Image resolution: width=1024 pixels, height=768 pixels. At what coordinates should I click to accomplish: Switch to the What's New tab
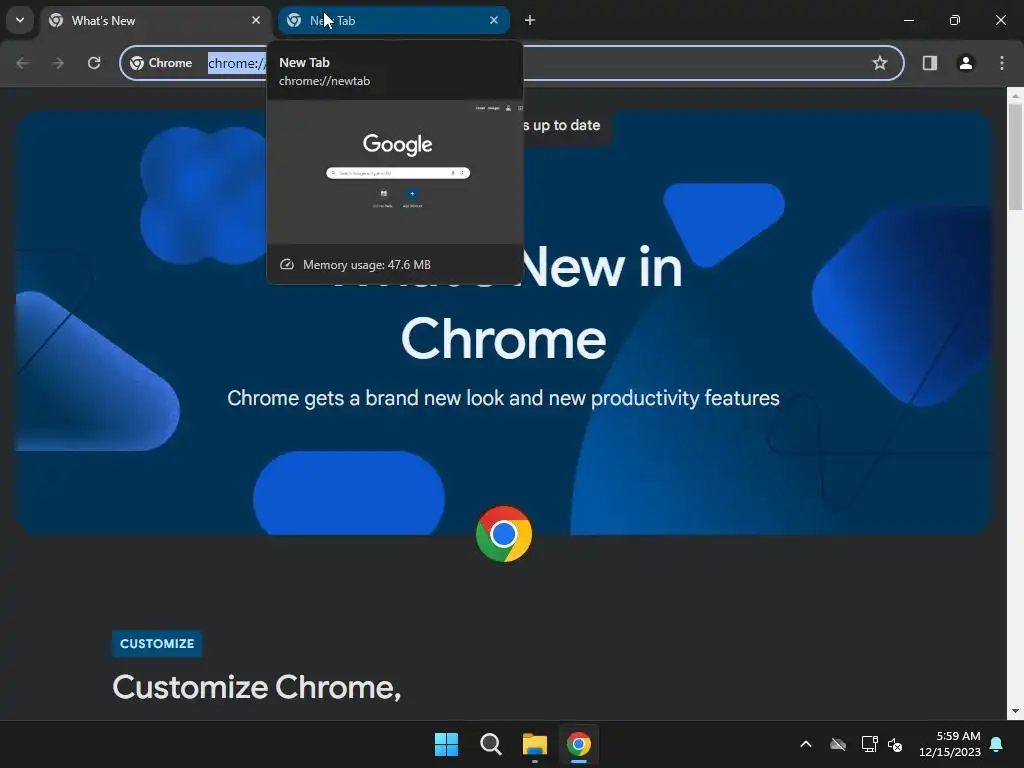click(157, 20)
